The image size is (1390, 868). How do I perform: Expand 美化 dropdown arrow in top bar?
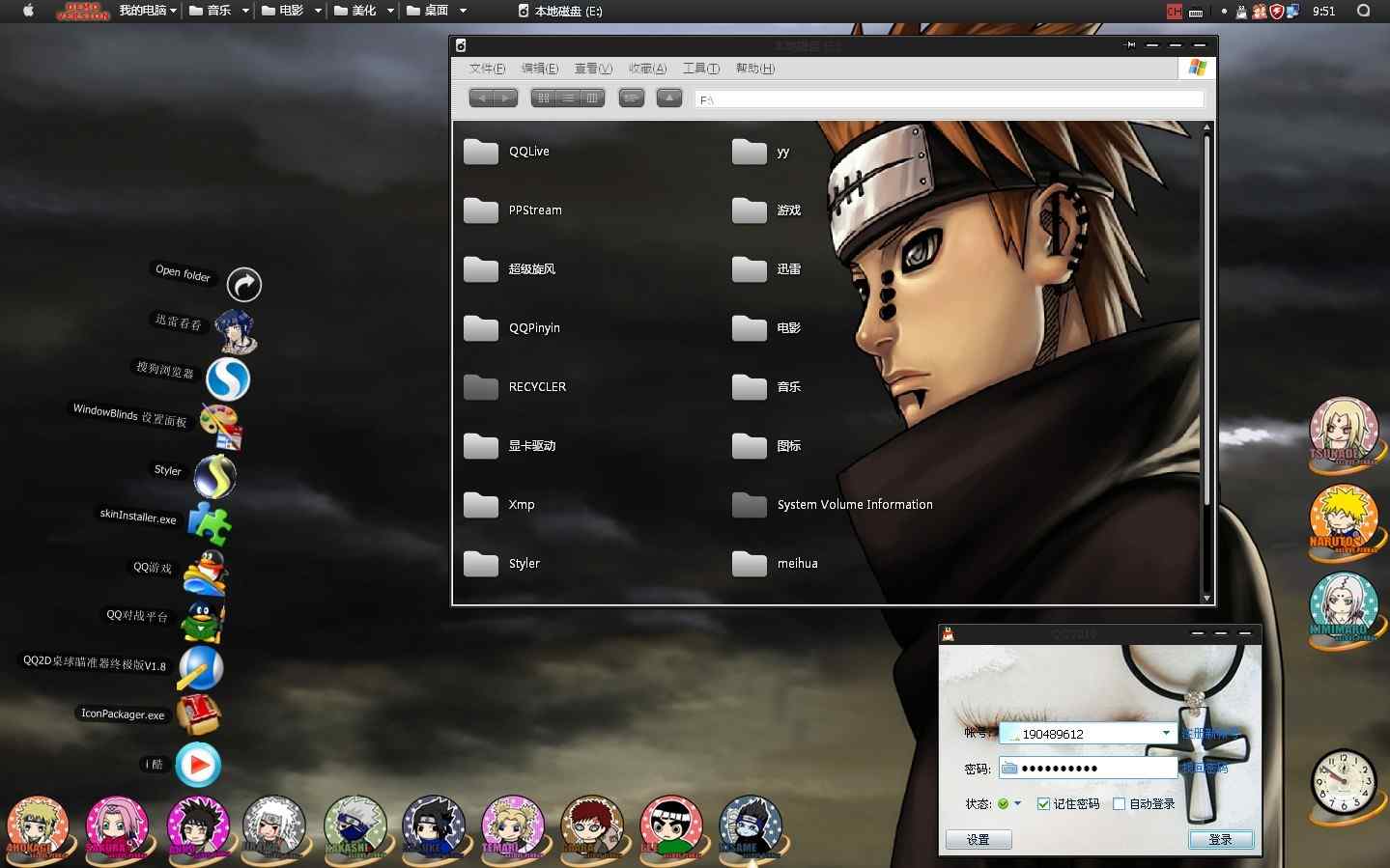390,11
